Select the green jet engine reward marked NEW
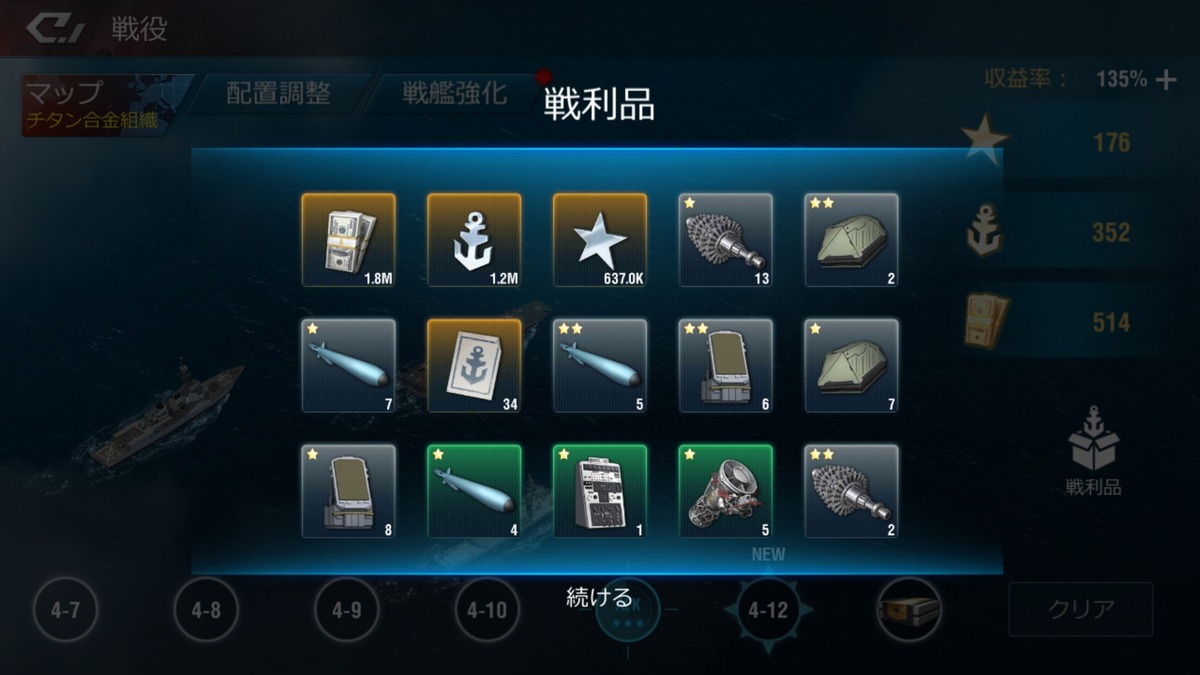Image resolution: width=1200 pixels, height=675 pixels. click(726, 492)
